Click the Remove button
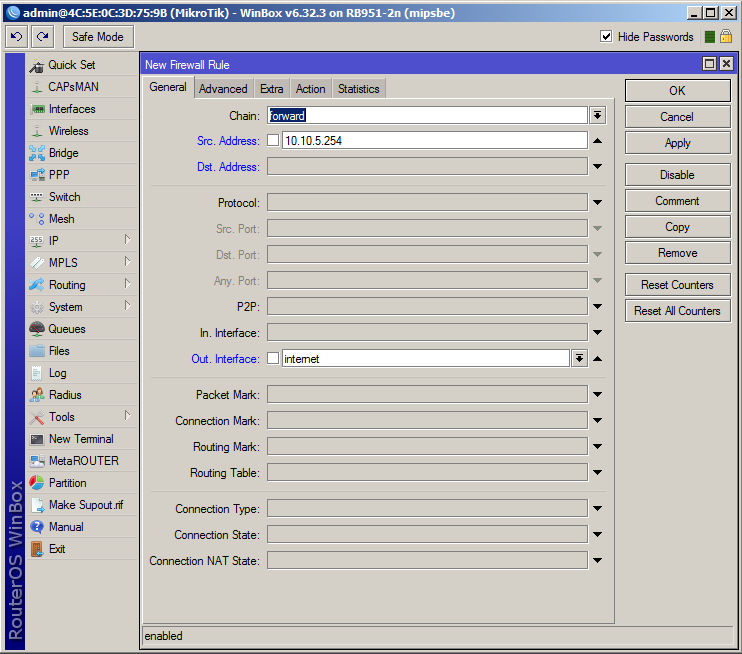 tap(678, 253)
